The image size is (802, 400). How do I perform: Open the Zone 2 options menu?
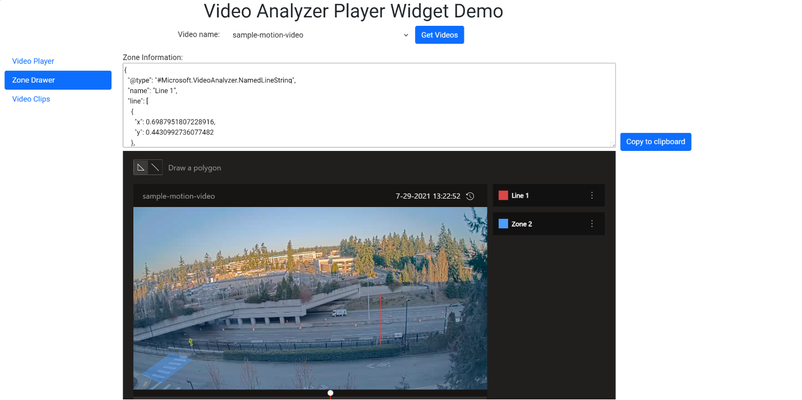pos(592,224)
